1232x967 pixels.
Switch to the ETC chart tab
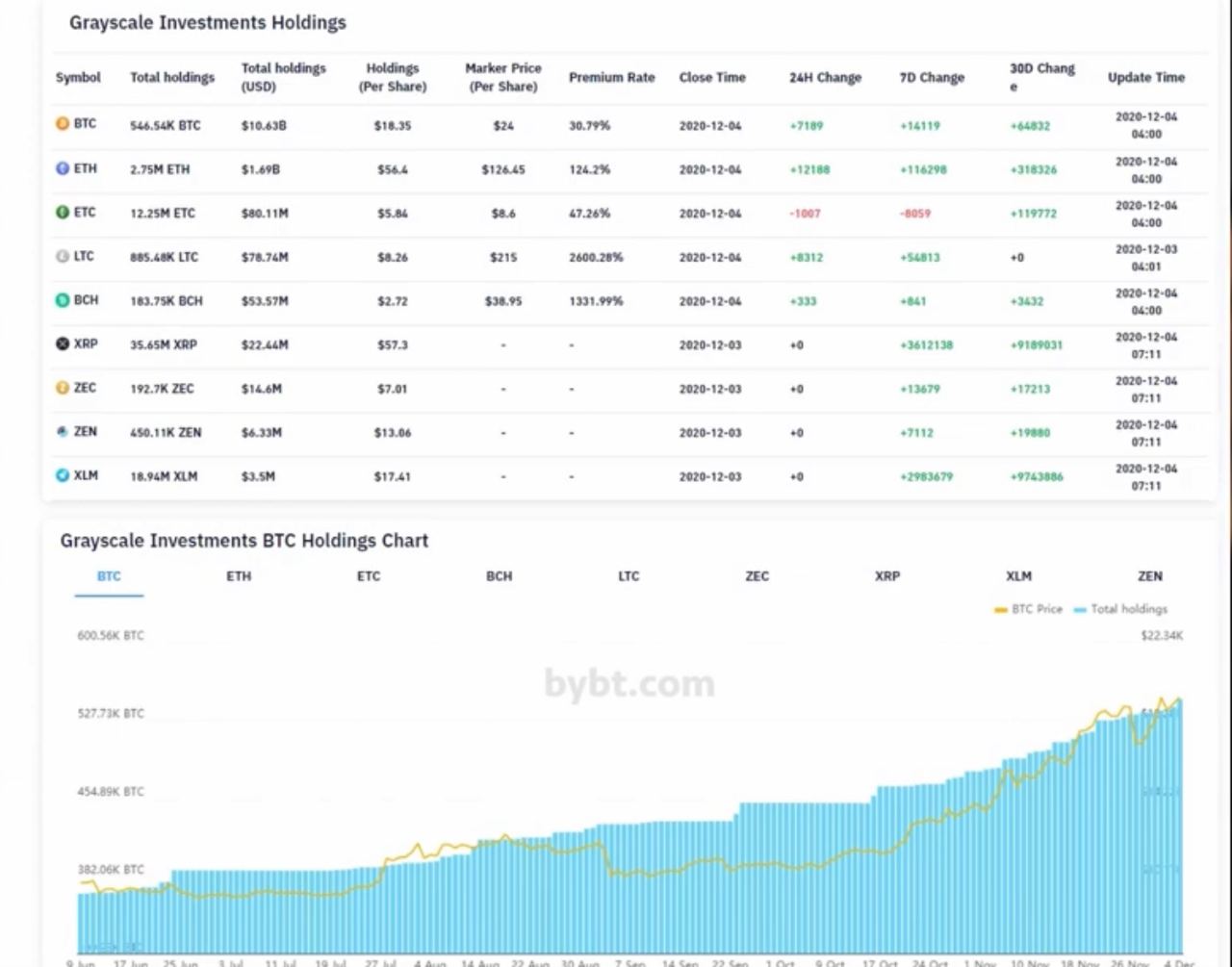tap(369, 576)
